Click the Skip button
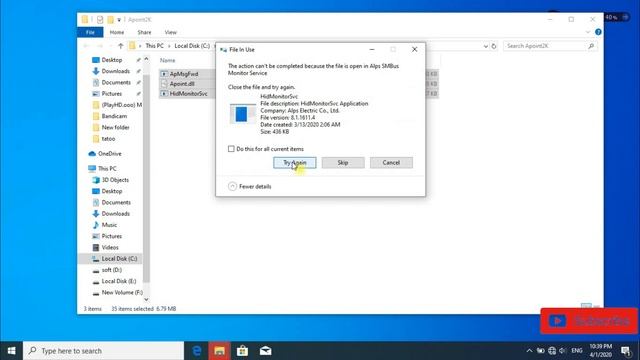640x360 pixels. [x=343, y=162]
